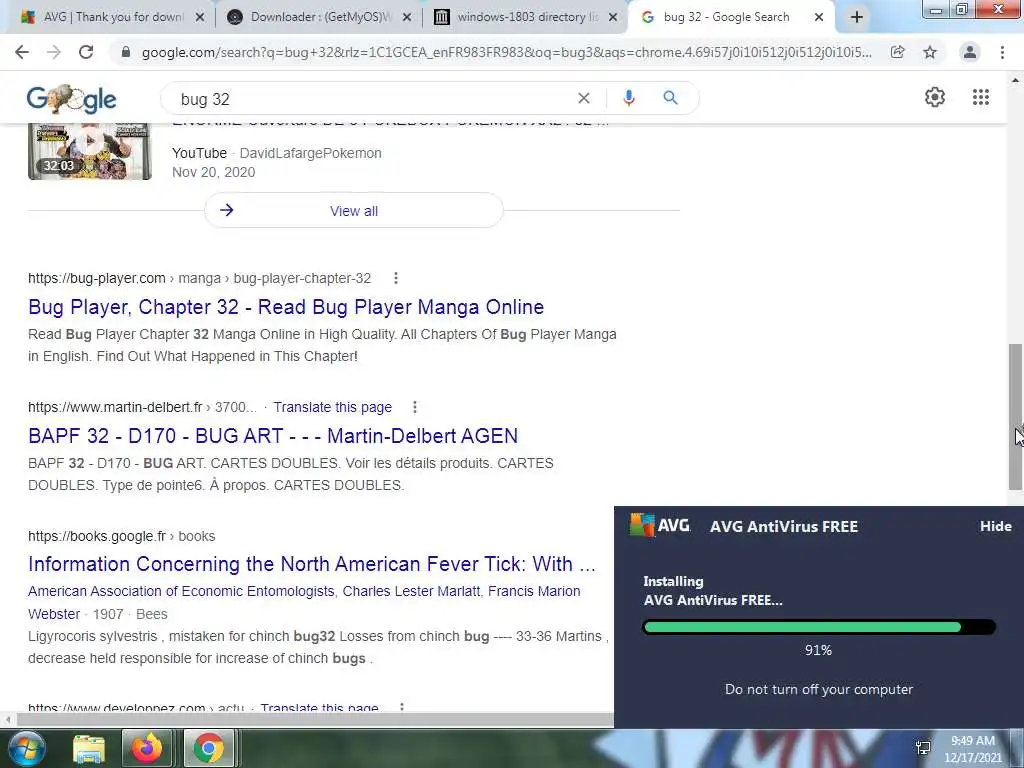Go forward to the next page

pos(54,52)
